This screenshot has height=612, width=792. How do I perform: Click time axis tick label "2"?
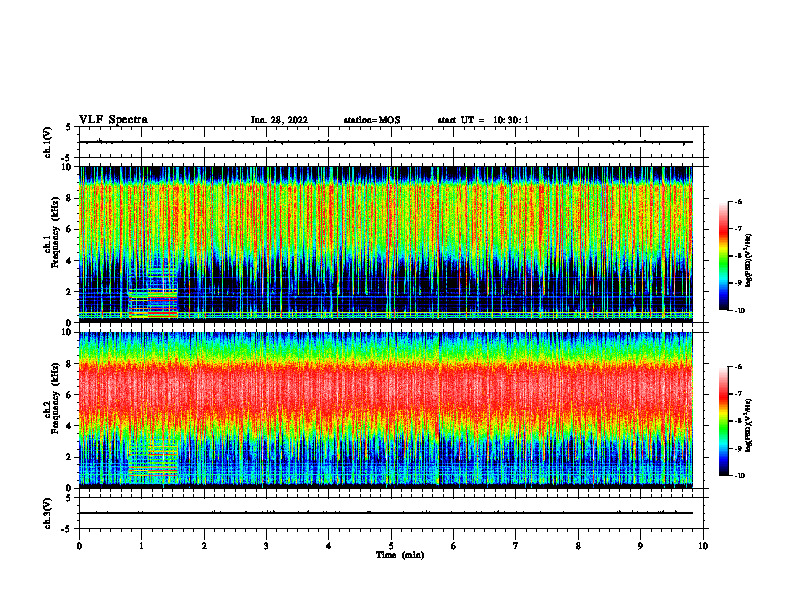(x=204, y=546)
